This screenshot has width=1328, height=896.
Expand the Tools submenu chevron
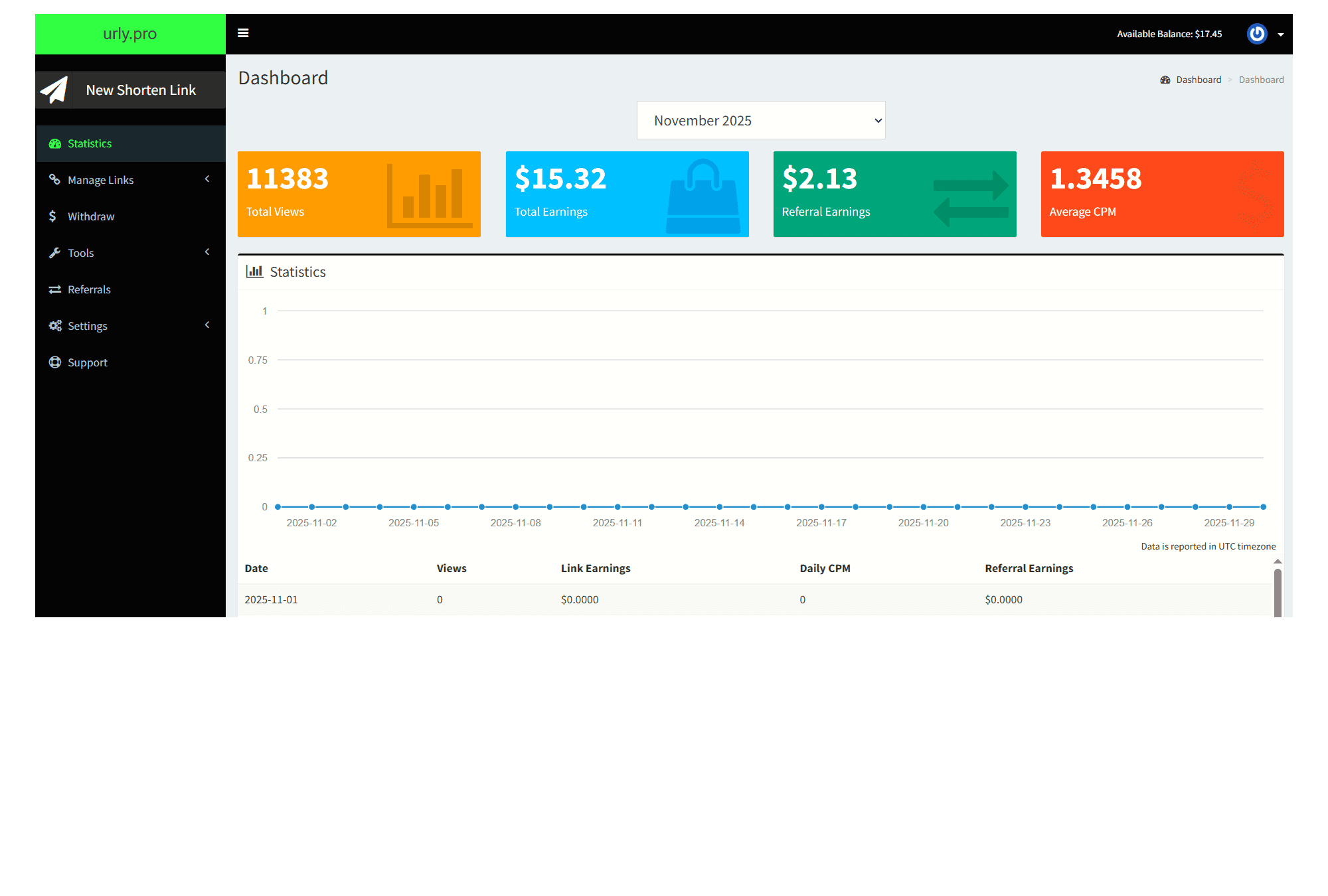(207, 252)
